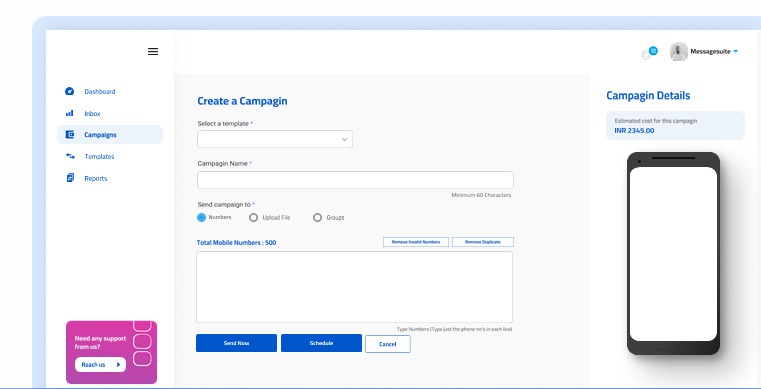Image resolution: width=761 pixels, height=389 pixels.
Task: Open Inbox from sidebar
Action: pyautogui.click(x=92, y=113)
